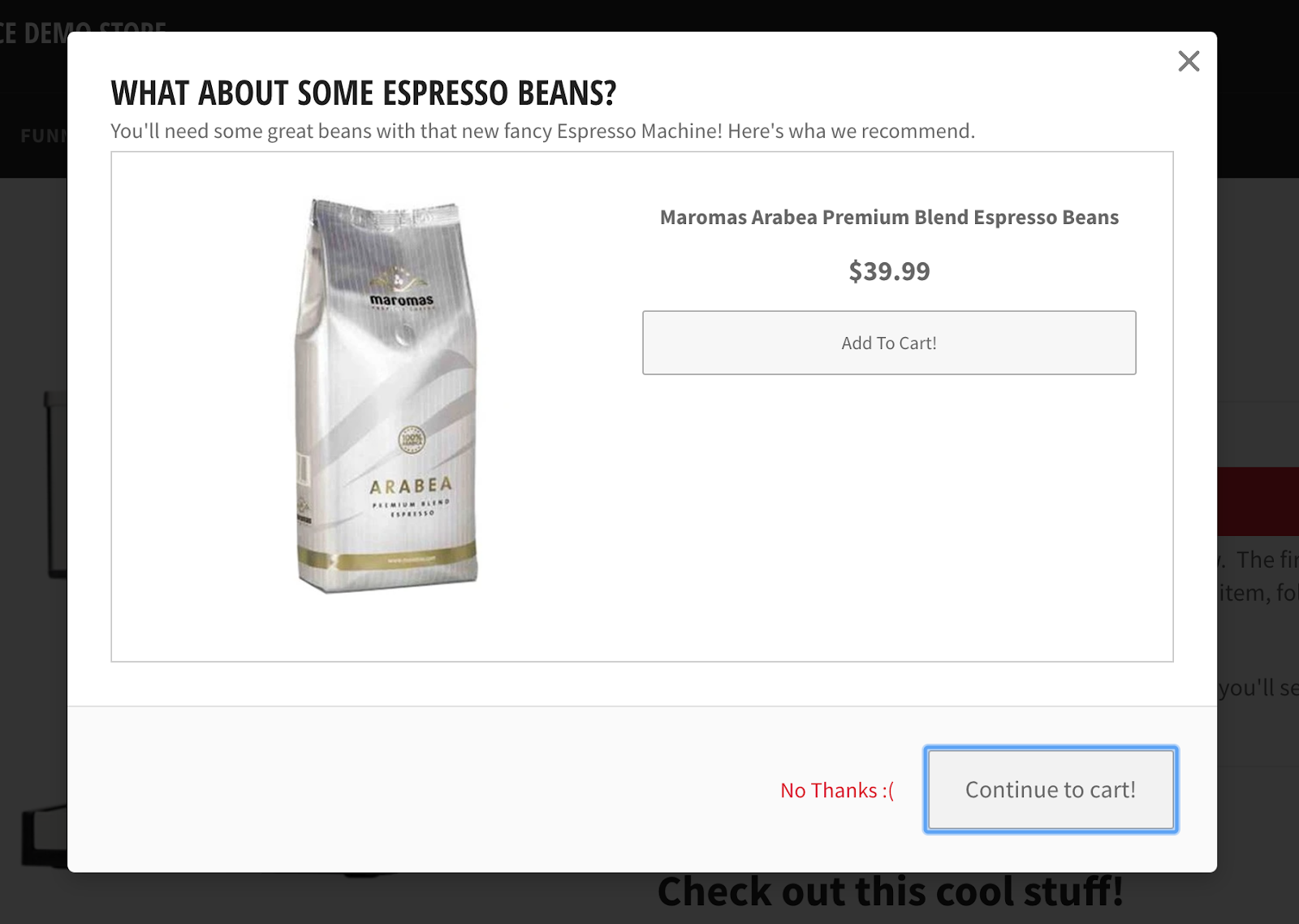Click the gold stripe at bag bottom
Image resolution: width=1299 pixels, height=924 pixels.
[x=386, y=557]
